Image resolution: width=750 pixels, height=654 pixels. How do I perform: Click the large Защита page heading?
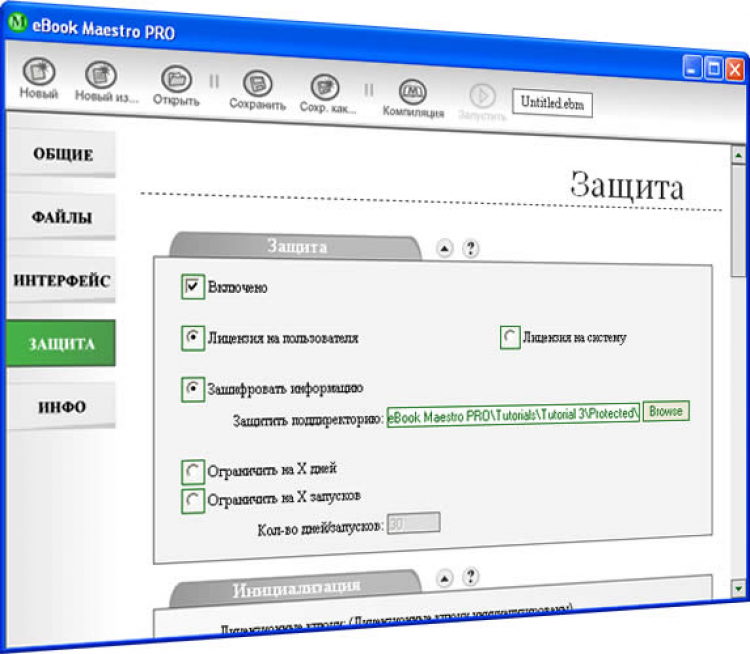click(x=627, y=186)
